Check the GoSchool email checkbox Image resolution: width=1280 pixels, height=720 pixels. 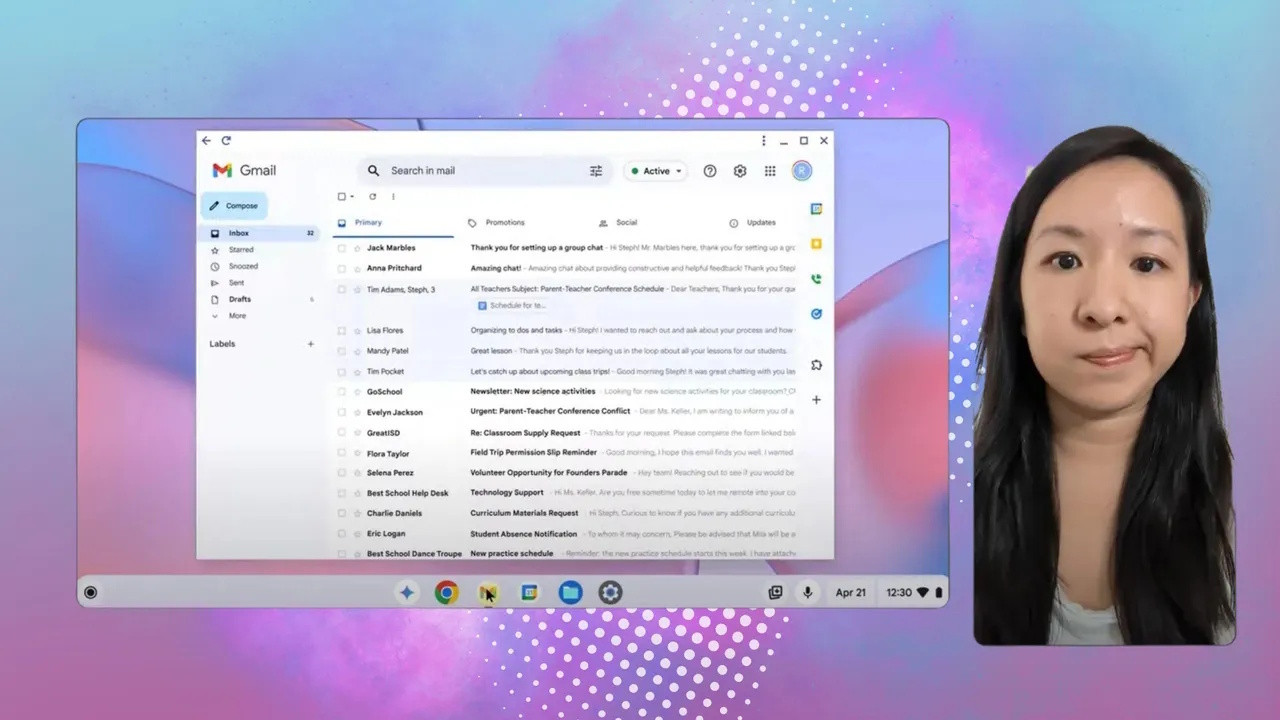tap(342, 392)
